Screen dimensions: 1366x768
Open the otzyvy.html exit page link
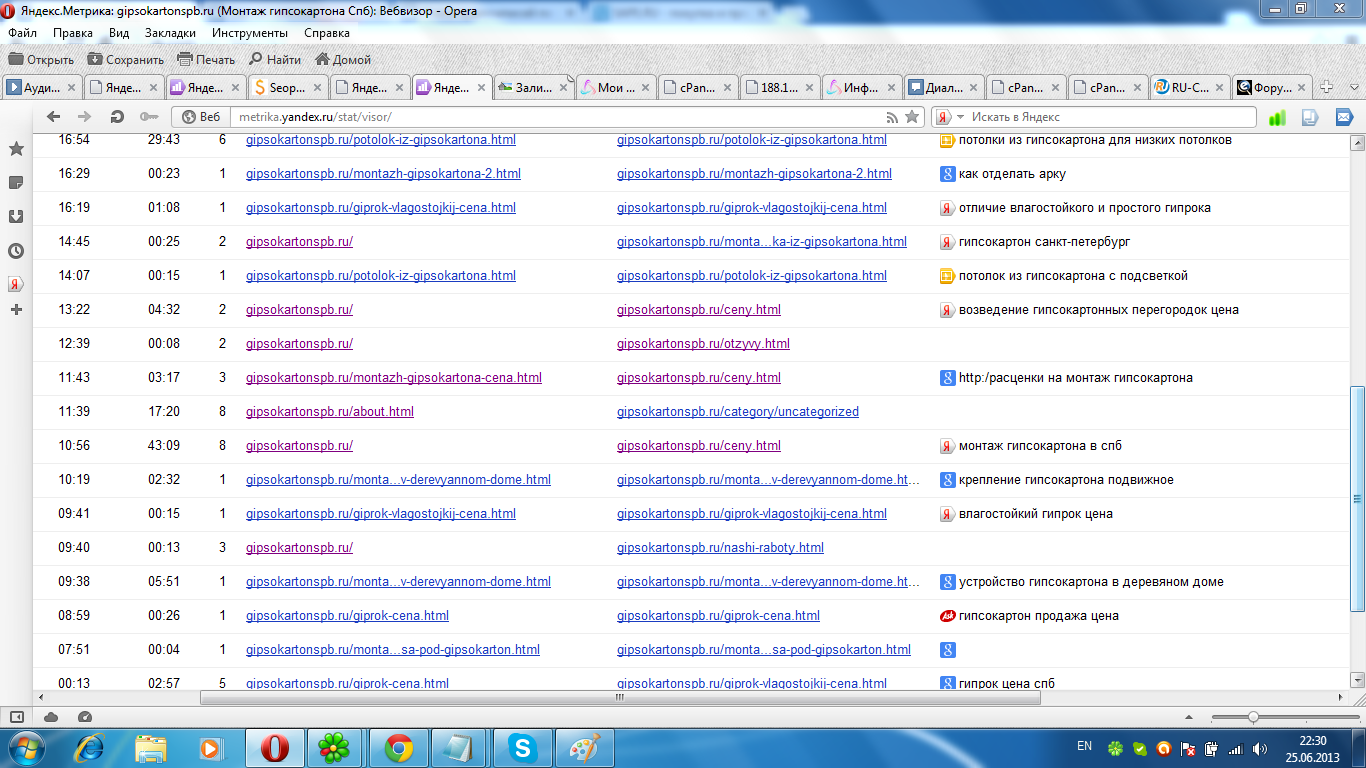(x=703, y=344)
